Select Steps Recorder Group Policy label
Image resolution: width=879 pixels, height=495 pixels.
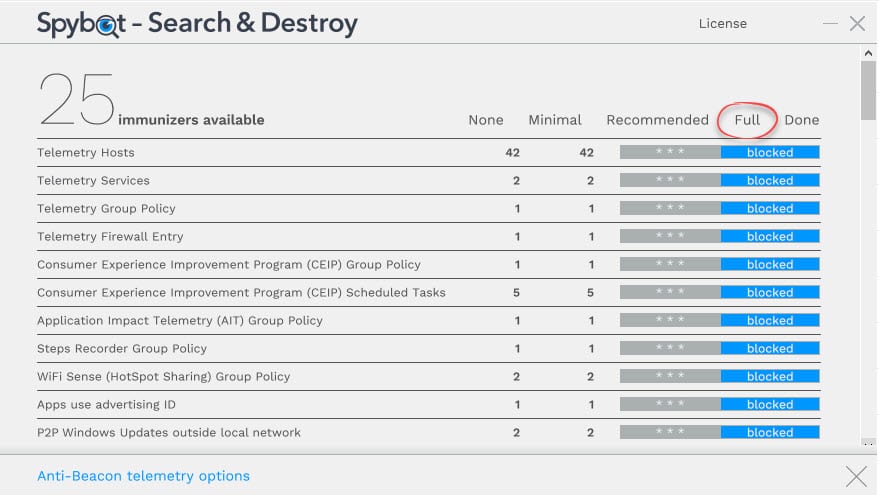(x=122, y=349)
